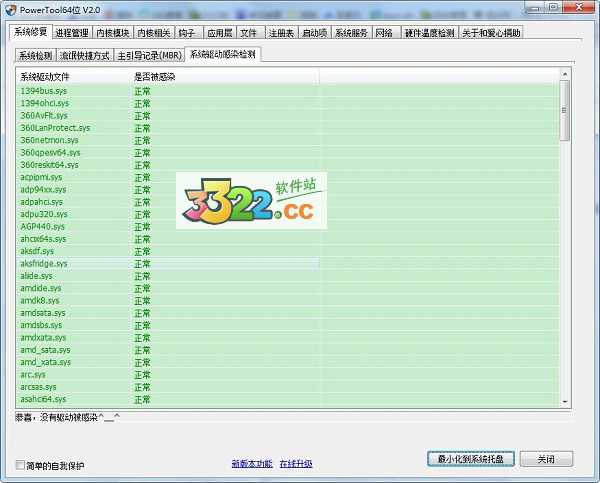Click the 关闭 button

tap(546, 459)
